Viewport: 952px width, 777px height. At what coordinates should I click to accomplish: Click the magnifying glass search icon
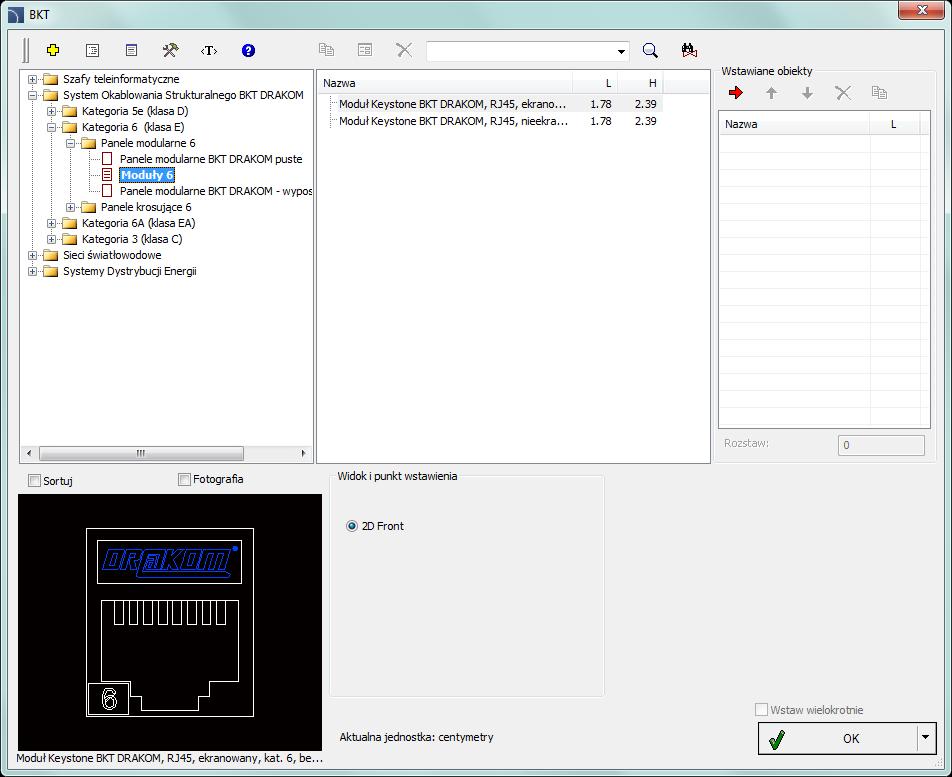(650, 50)
